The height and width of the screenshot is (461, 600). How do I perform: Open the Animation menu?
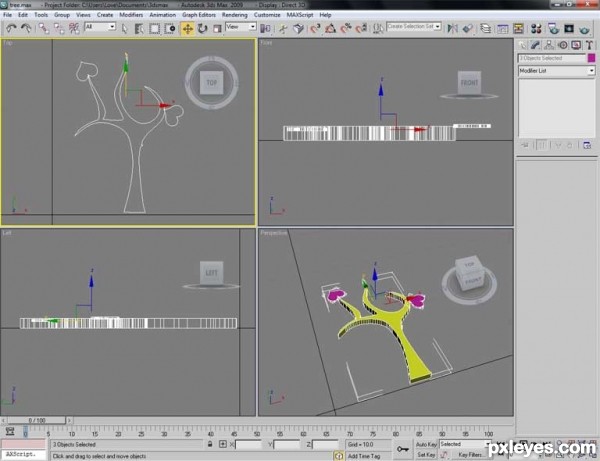coord(162,15)
